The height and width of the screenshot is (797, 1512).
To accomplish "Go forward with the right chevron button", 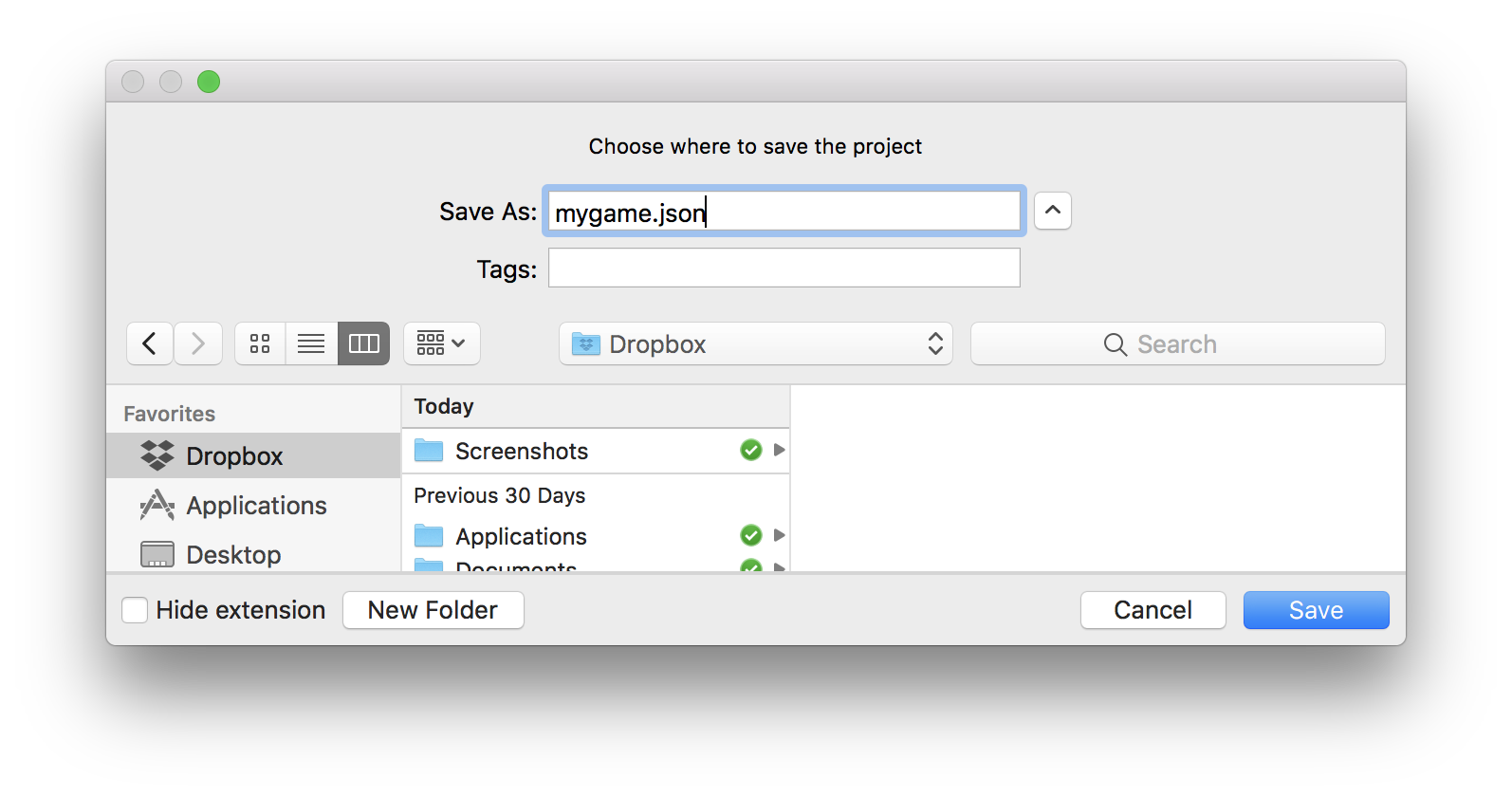I will [x=198, y=343].
